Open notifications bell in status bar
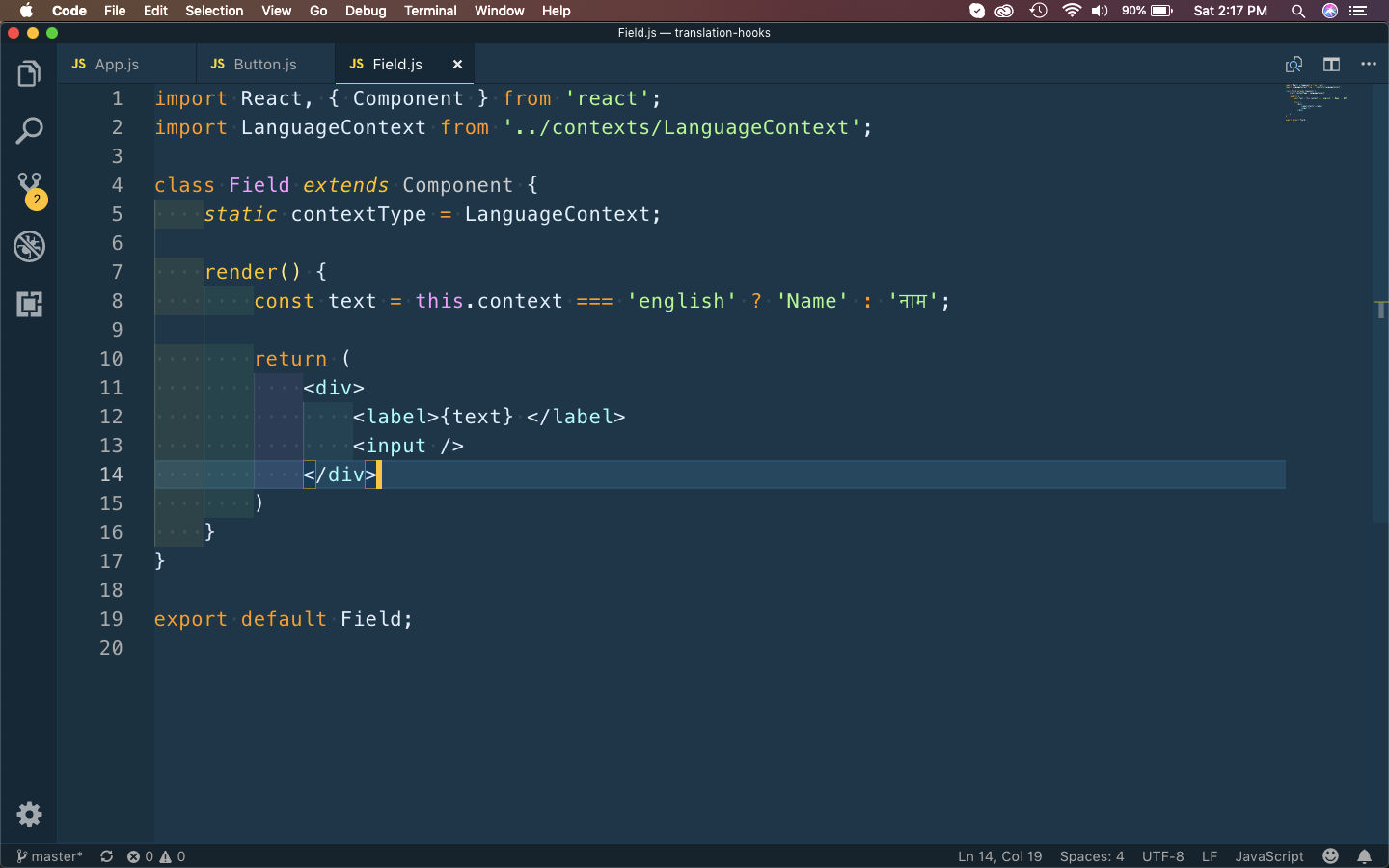This screenshot has width=1389, height=868. (x=1364, y=856)
